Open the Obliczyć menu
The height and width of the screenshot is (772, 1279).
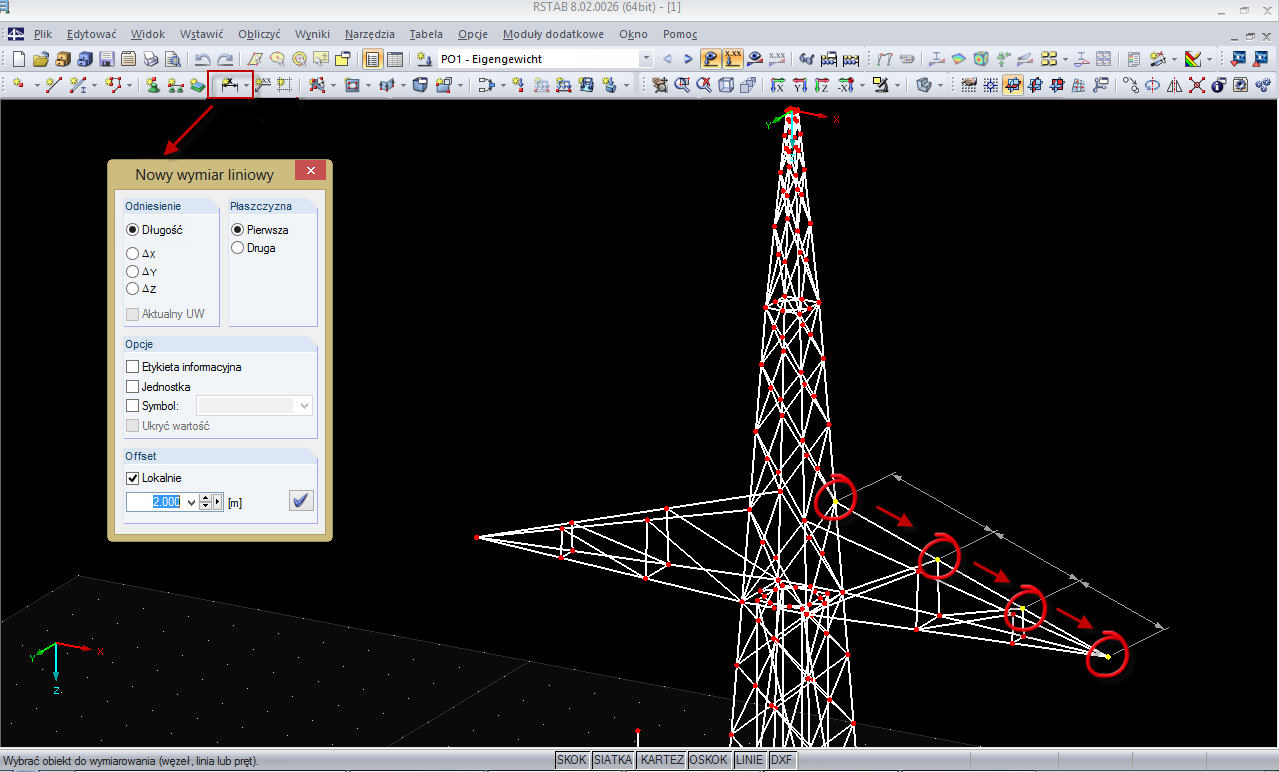click(258, 34)
